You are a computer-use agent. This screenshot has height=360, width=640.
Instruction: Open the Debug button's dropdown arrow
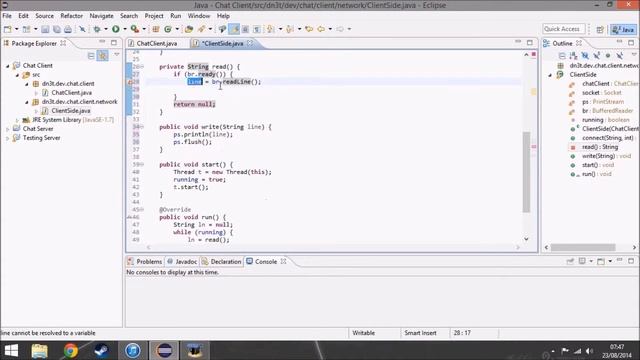[105, 29]
